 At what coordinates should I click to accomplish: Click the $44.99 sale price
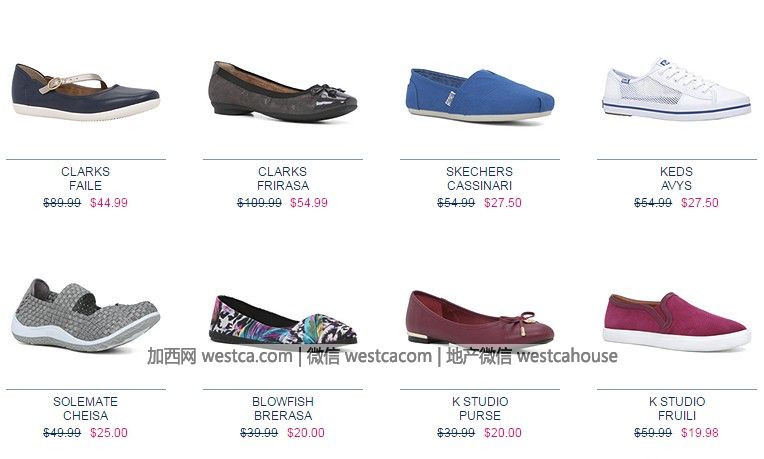pyautogui.click(x=109, y=203)
